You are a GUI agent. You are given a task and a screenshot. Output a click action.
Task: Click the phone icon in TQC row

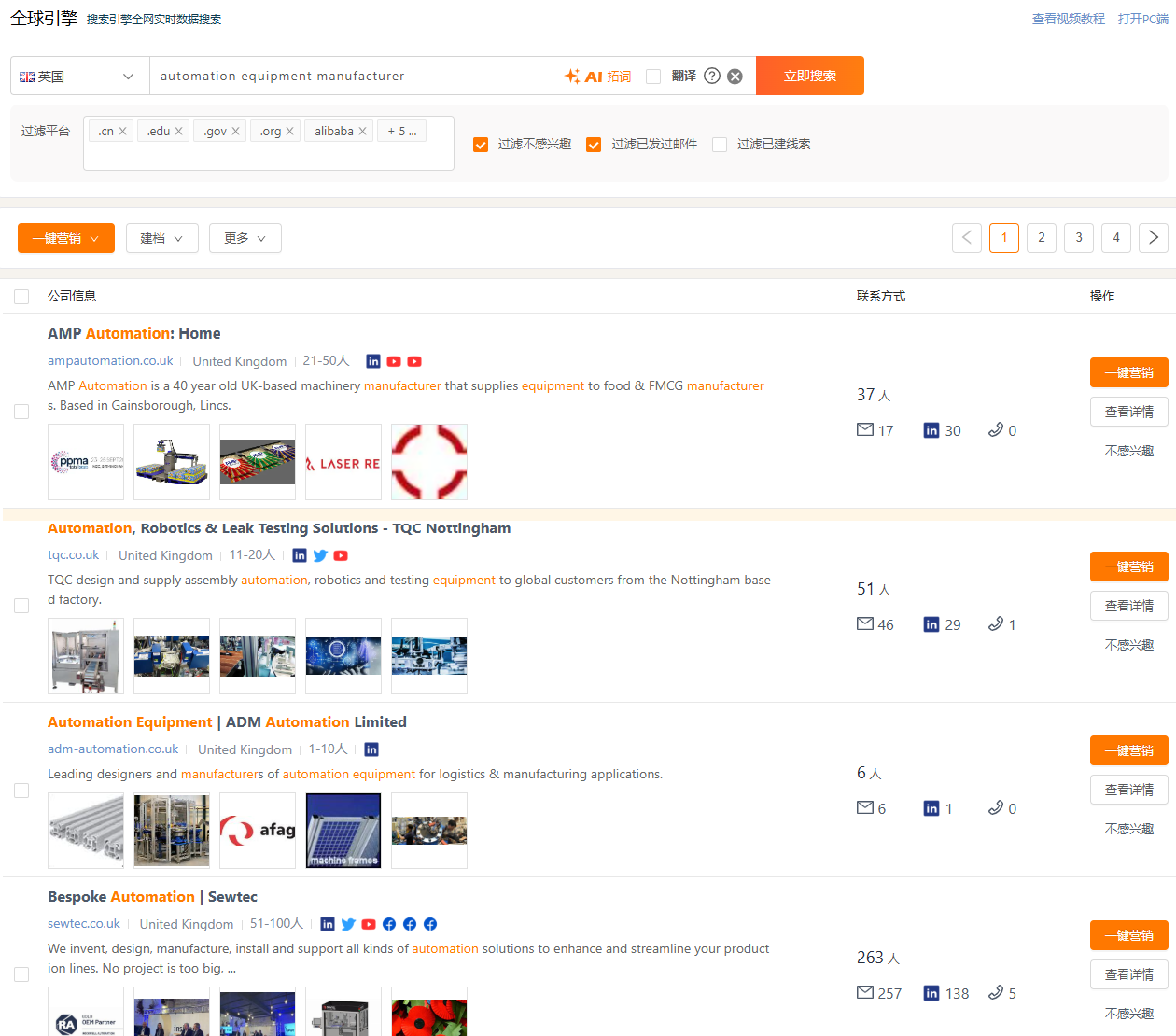coord(996,623)
